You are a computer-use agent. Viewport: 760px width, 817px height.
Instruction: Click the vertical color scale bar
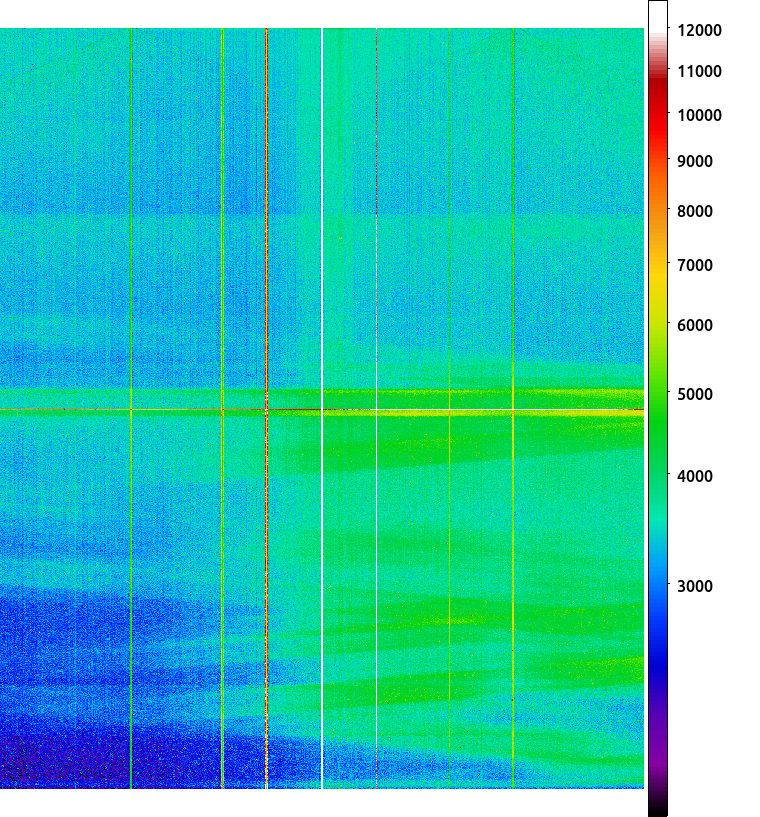point(658,408)
